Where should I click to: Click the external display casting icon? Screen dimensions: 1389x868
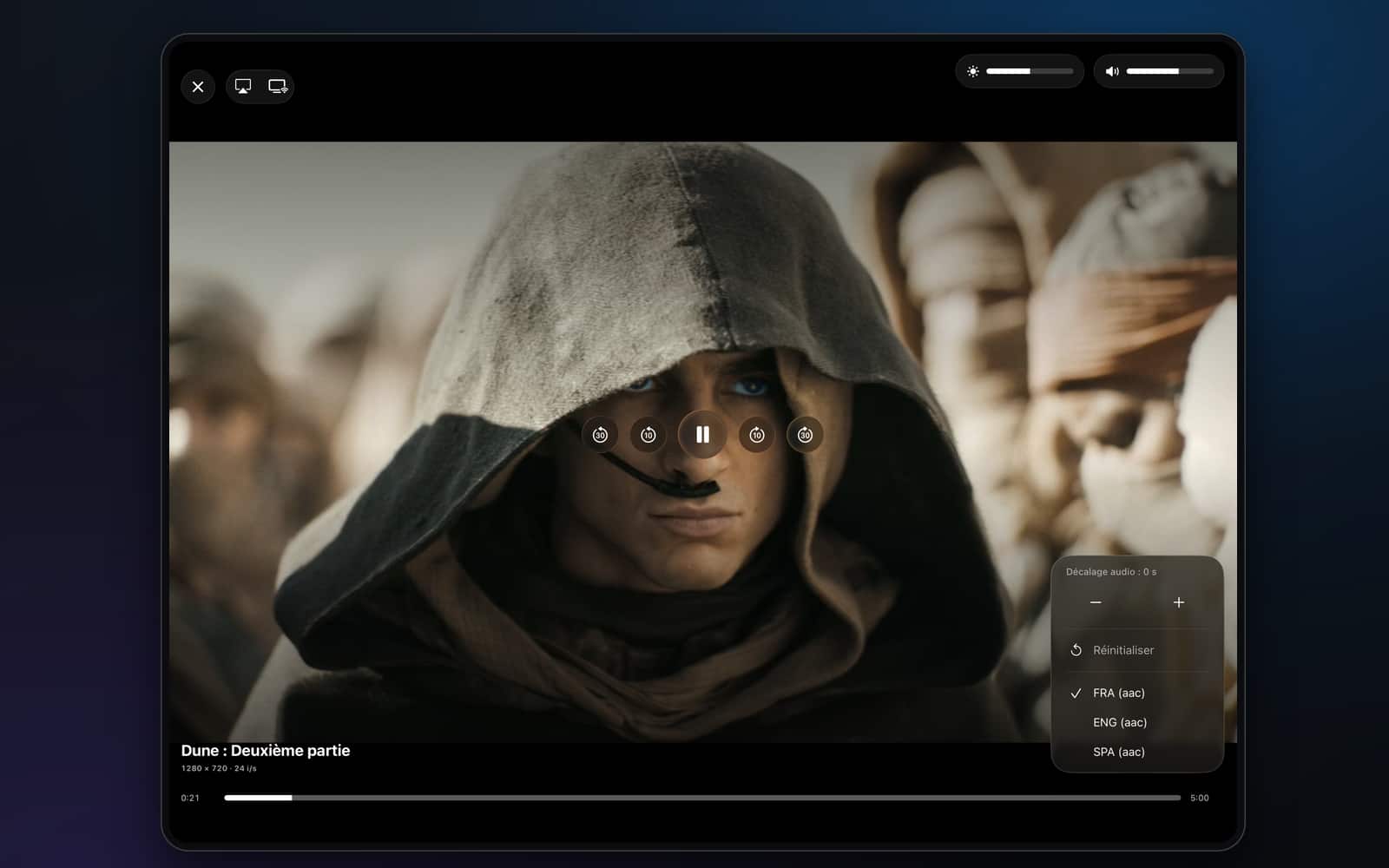[278, 87]
